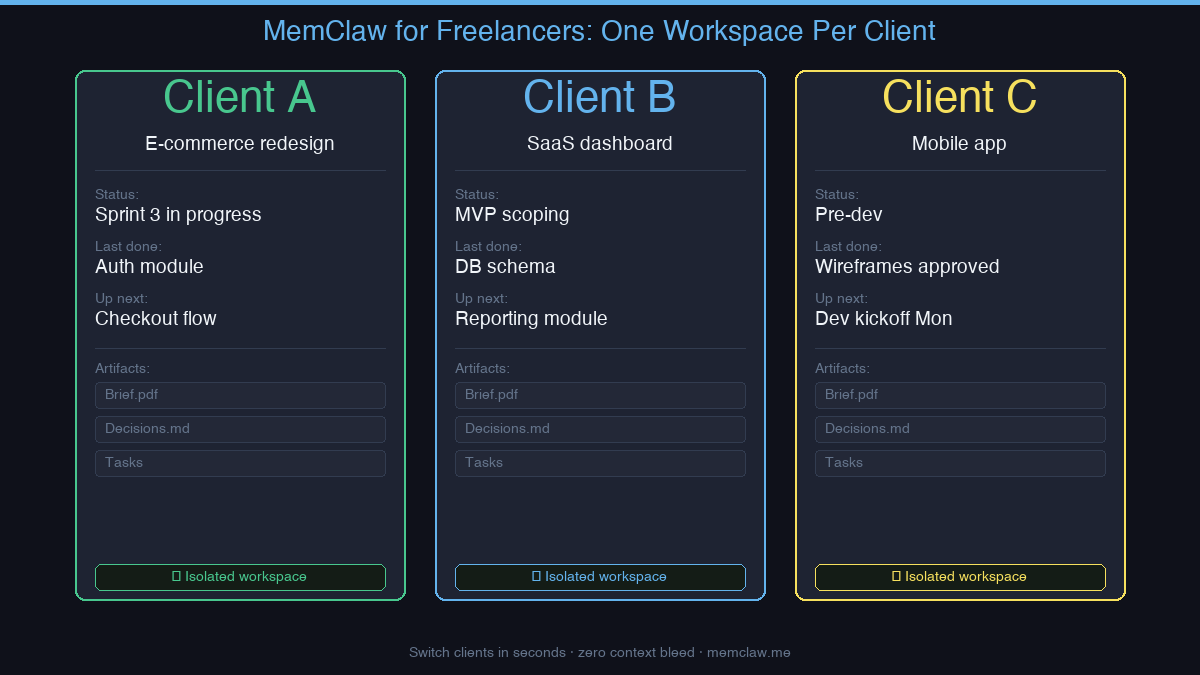1200x675 pixels.
Task: Open Decisions.md under Client A artifacts
Action: [240, 429]
